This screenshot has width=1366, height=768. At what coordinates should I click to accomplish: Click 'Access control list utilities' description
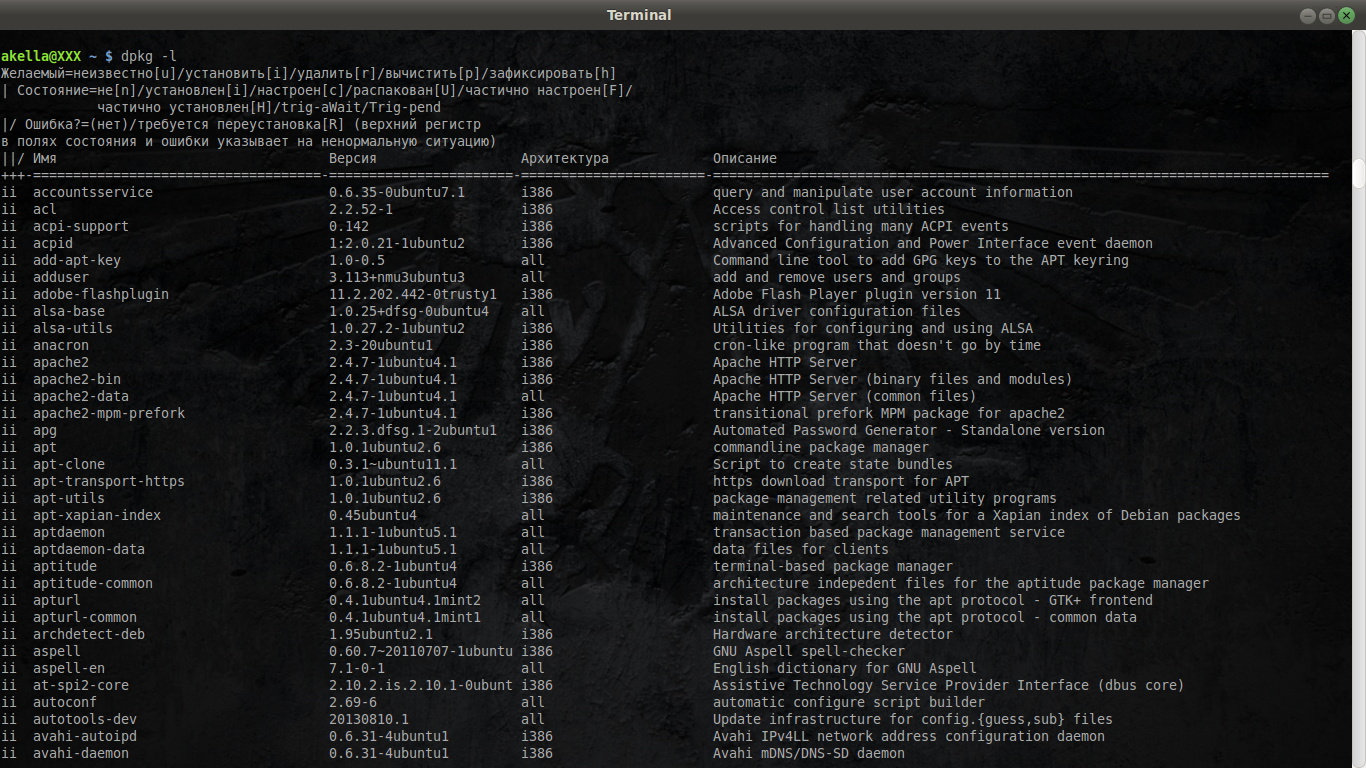click(829, 209)
